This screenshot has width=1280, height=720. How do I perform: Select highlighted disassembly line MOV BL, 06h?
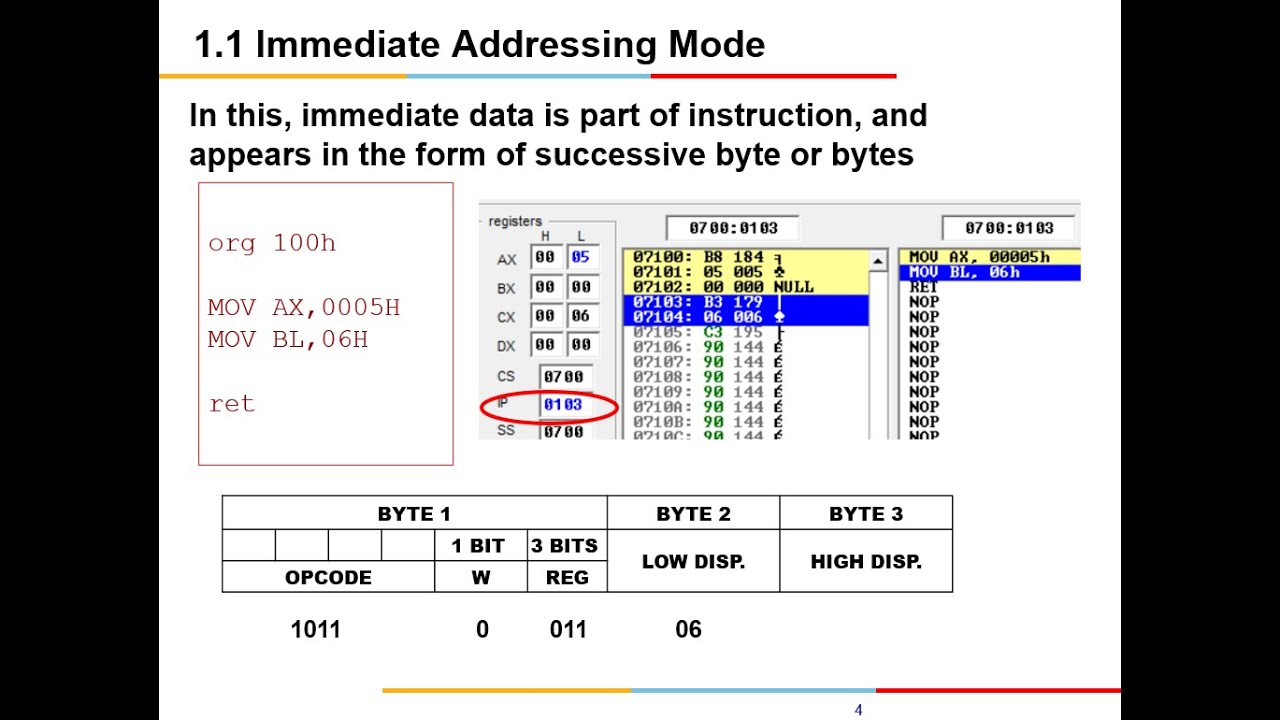click(x=989, y=272)
